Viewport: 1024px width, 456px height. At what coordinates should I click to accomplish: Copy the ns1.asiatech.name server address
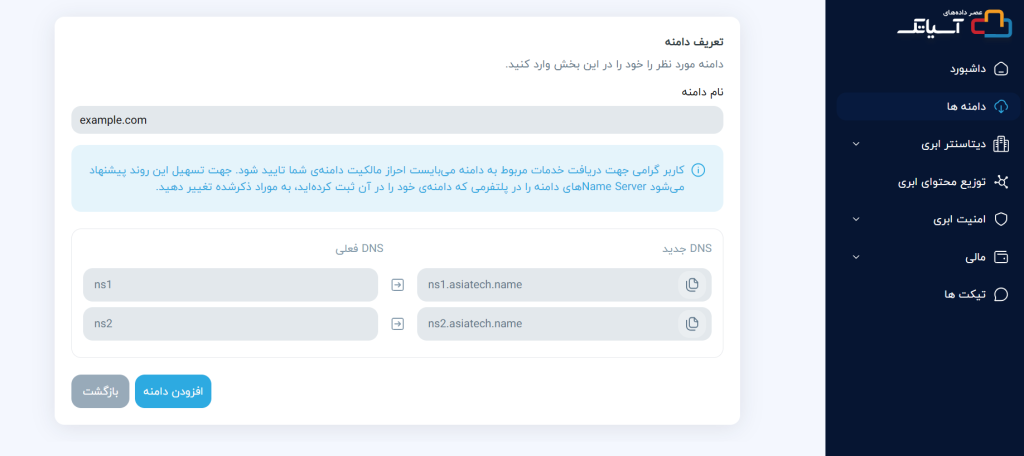point(691,286)
